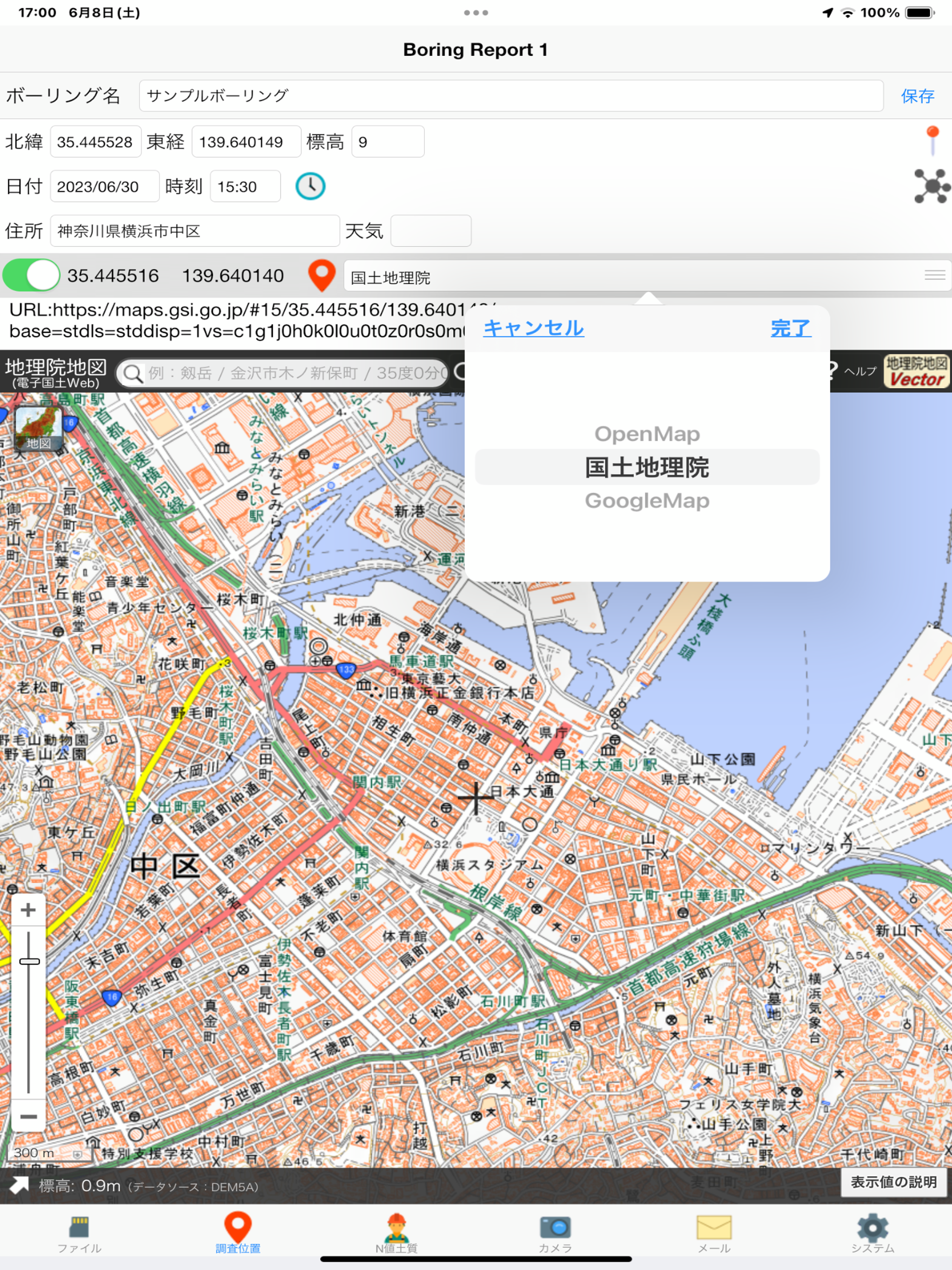Click the route 133 shield on the map
The image size is (952, 1270).
click(346, 670)
